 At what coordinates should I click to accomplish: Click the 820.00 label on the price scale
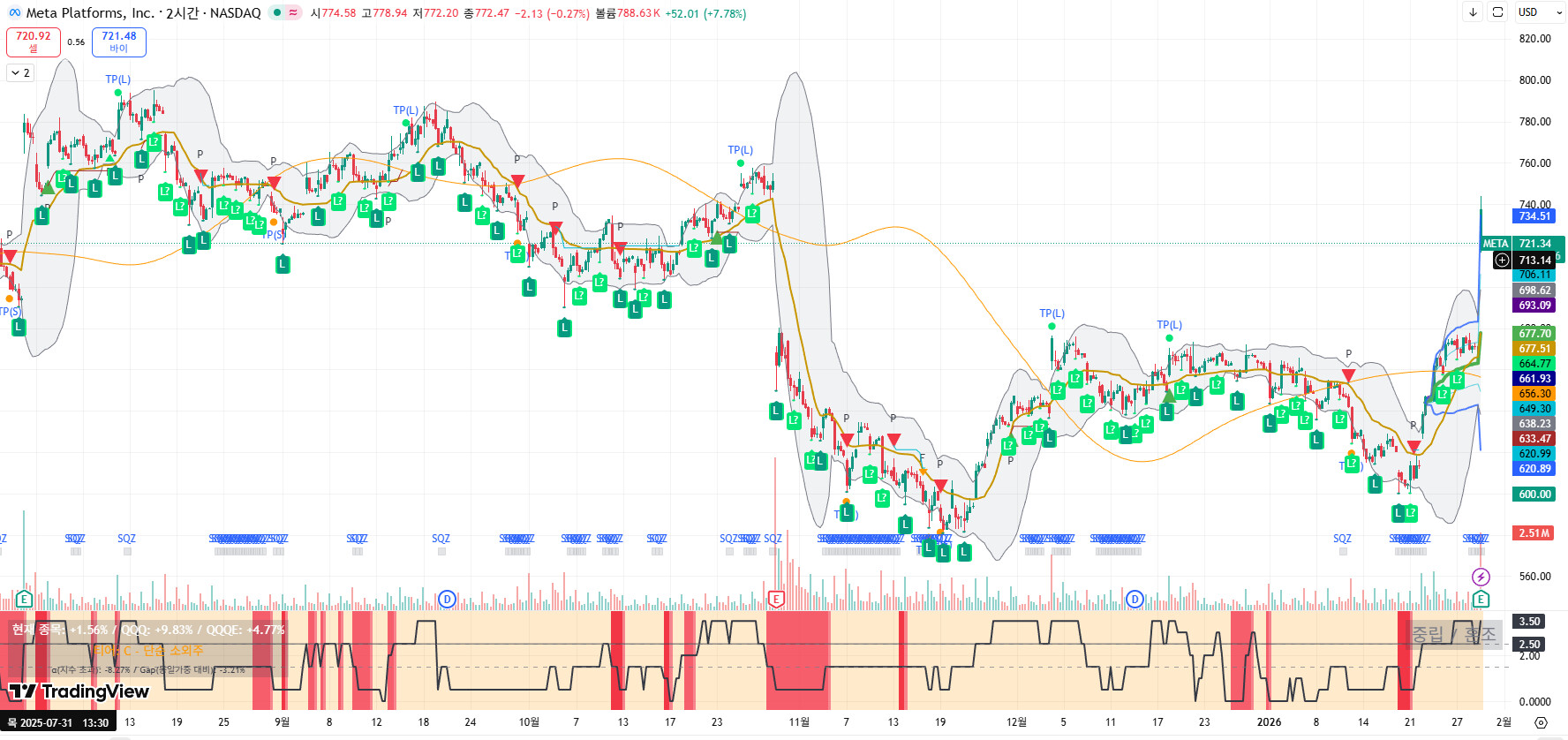point(1535,39)
